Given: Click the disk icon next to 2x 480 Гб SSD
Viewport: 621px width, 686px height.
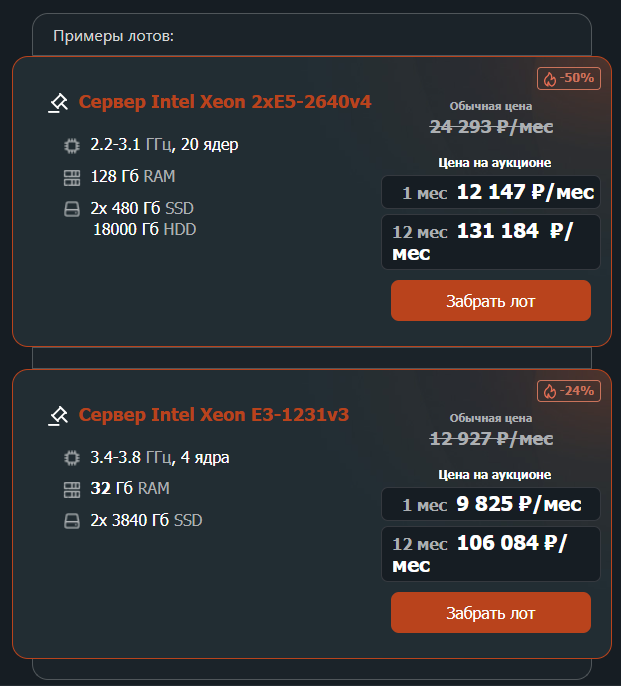Looking at the screenshot, I should point(71,209).
